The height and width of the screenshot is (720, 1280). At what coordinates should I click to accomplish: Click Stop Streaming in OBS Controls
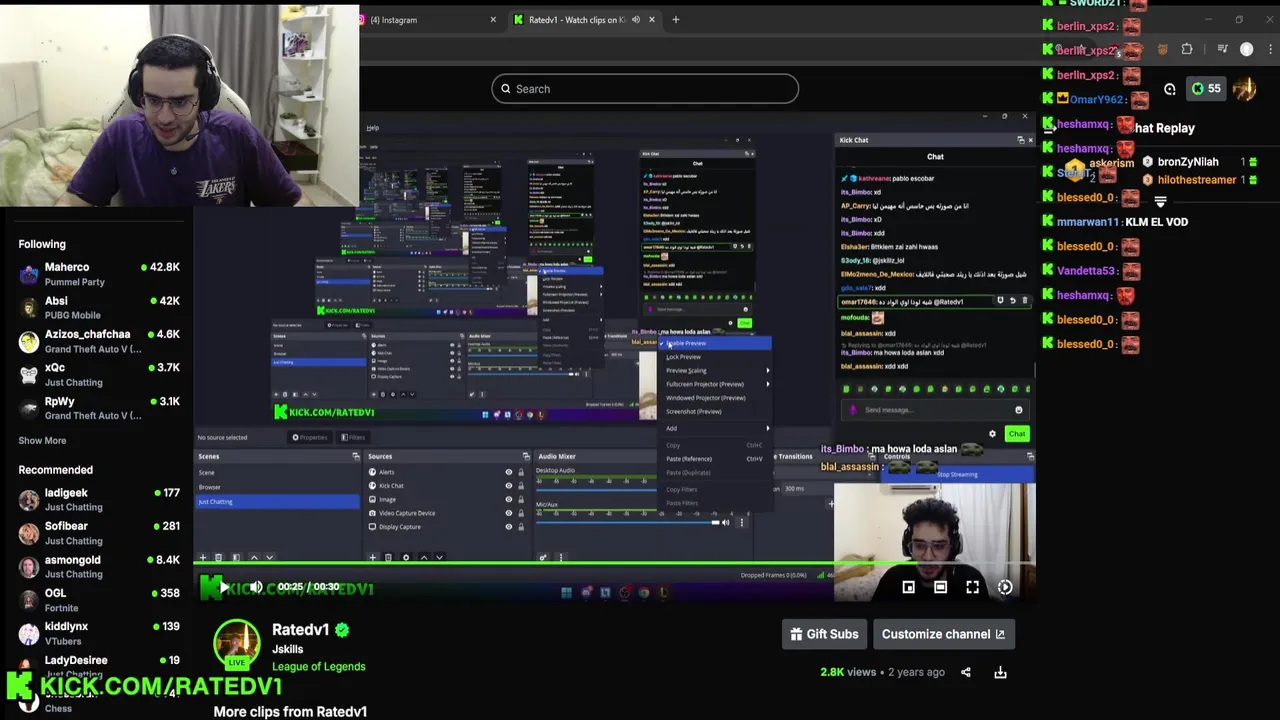958,474
